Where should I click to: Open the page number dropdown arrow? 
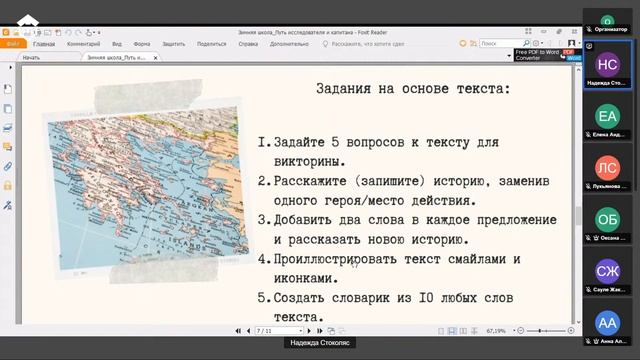301,331
